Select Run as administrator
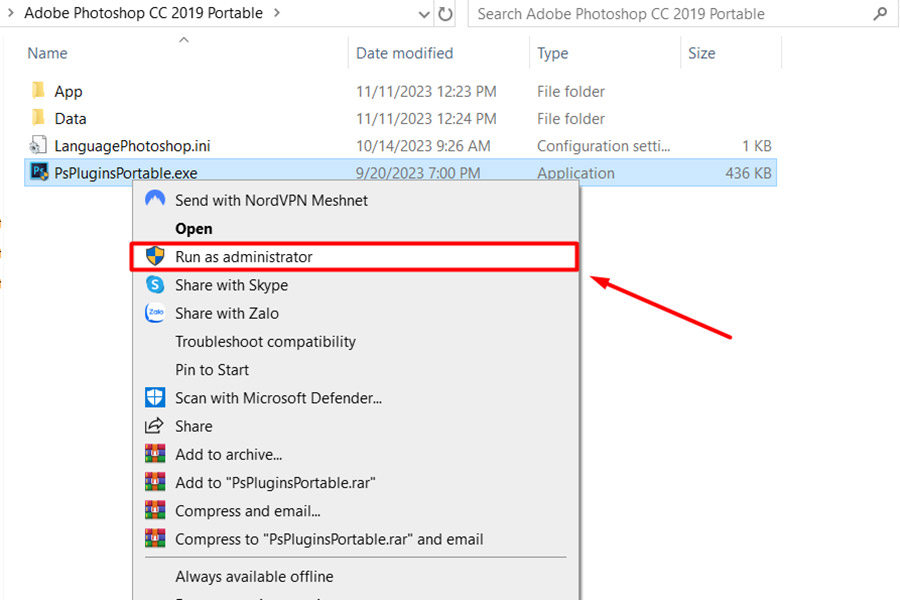 354,257
